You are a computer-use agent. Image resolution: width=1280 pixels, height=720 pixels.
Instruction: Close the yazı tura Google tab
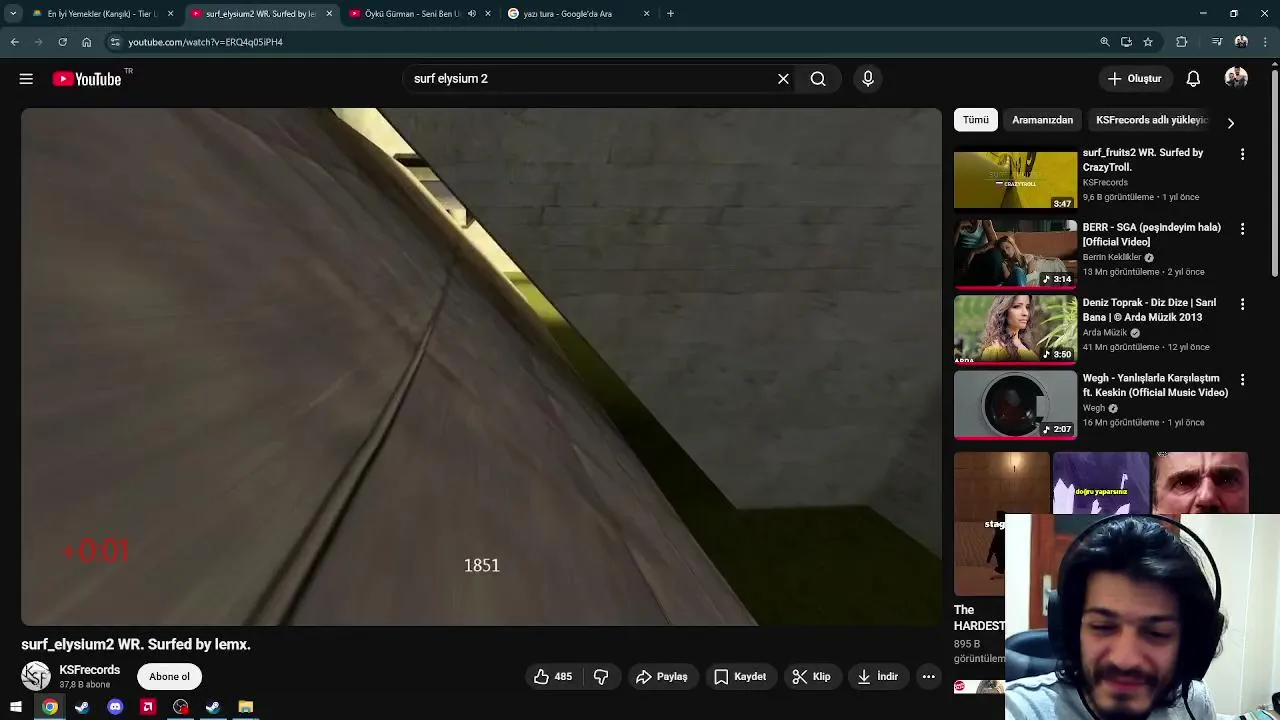pos(646,14)
